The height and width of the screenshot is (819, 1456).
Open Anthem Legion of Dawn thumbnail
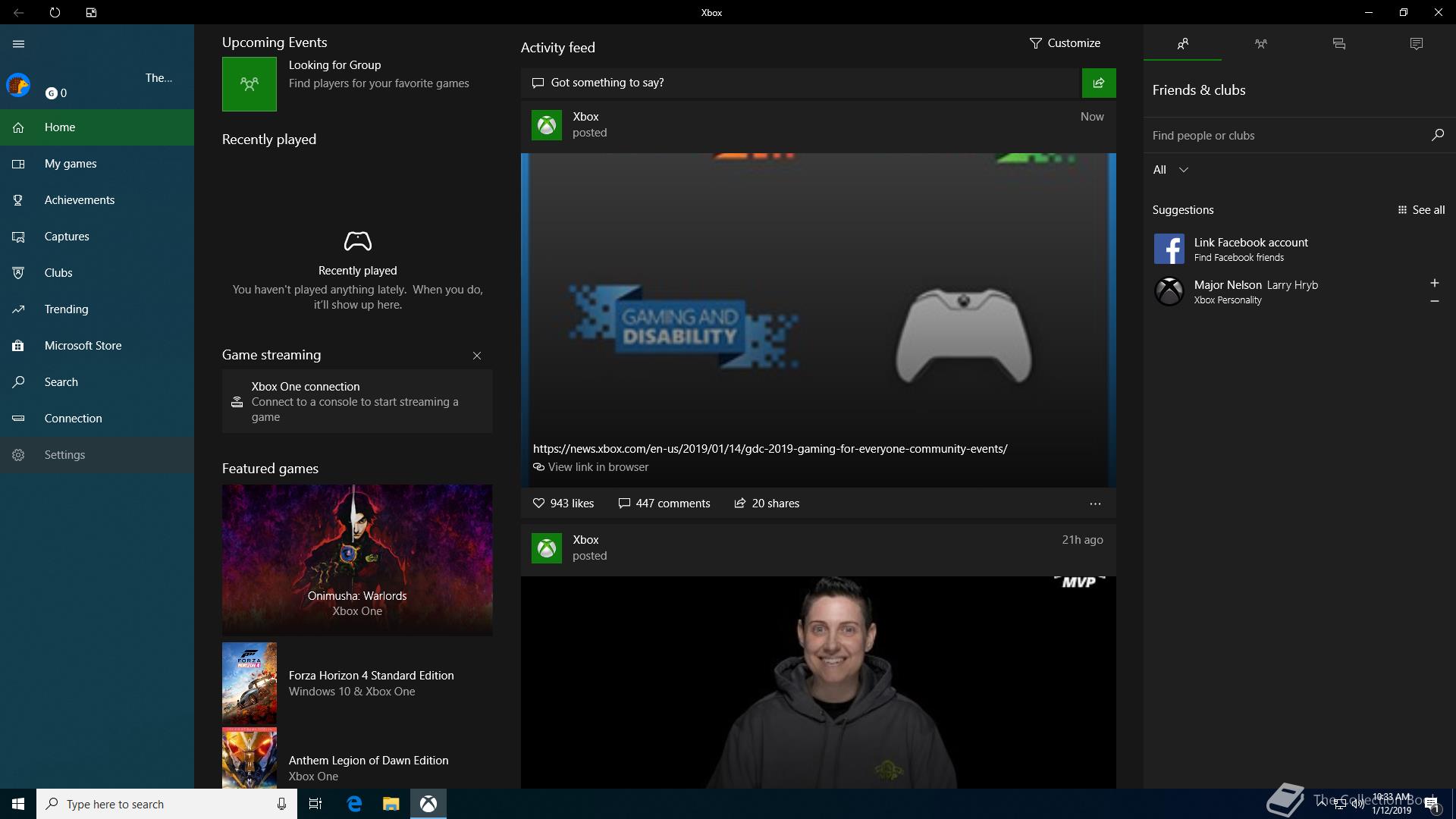[x=249, y=758]
